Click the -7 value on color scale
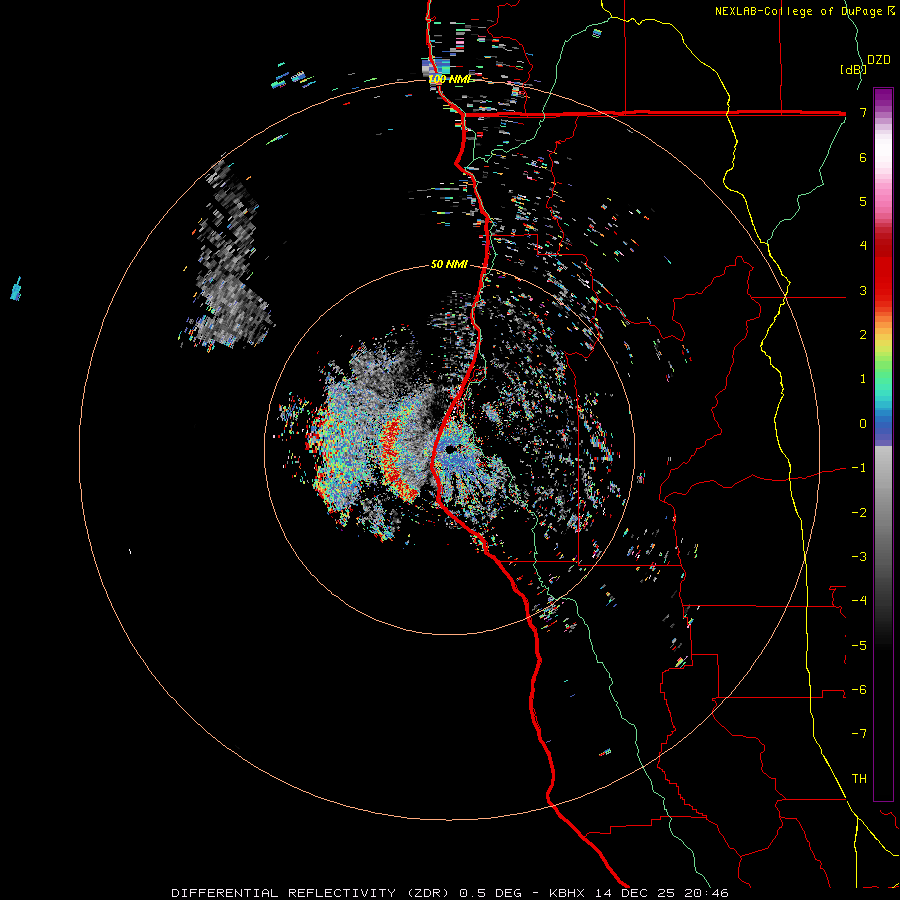 pyautogui.click(x=859, y=734)
